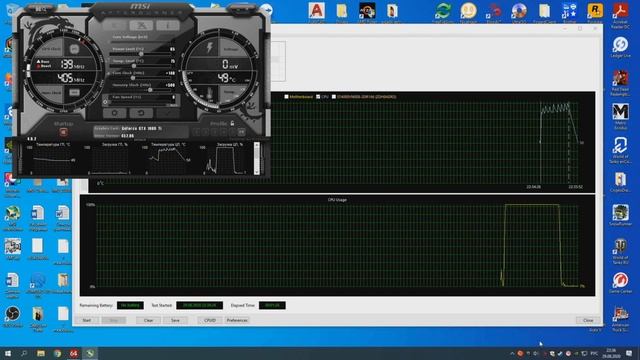
Task: Click the profile lock icon in Afterburner
Action: (x=232, y=123)
